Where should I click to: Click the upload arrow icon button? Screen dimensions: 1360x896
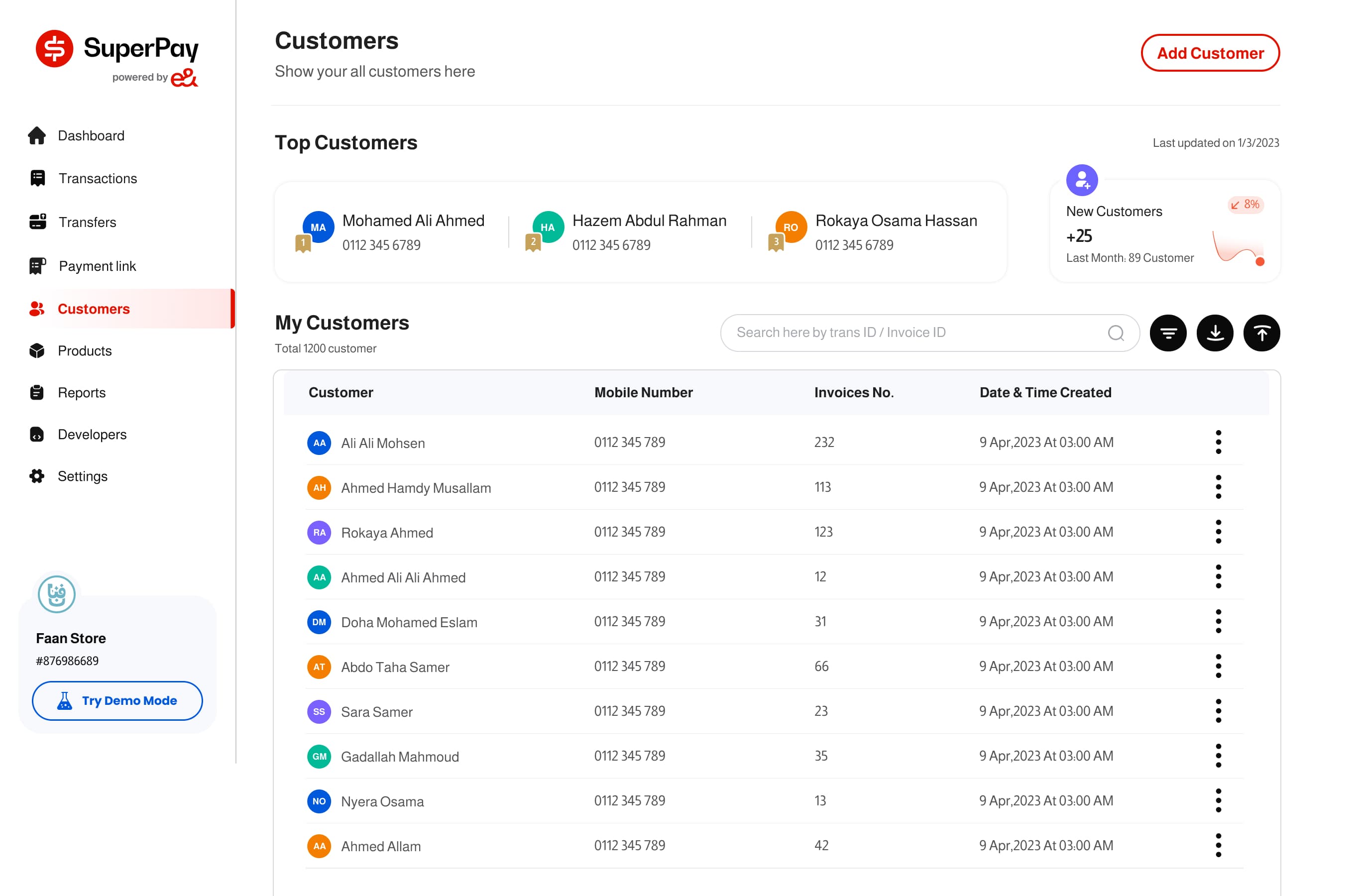click(1261, 333)
